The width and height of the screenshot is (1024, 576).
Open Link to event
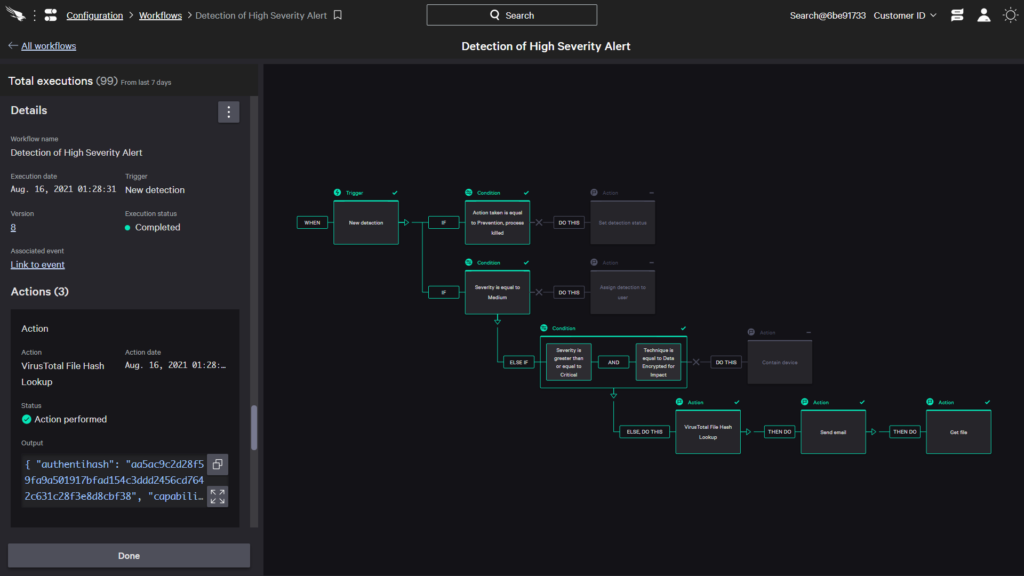click(37, 264)
